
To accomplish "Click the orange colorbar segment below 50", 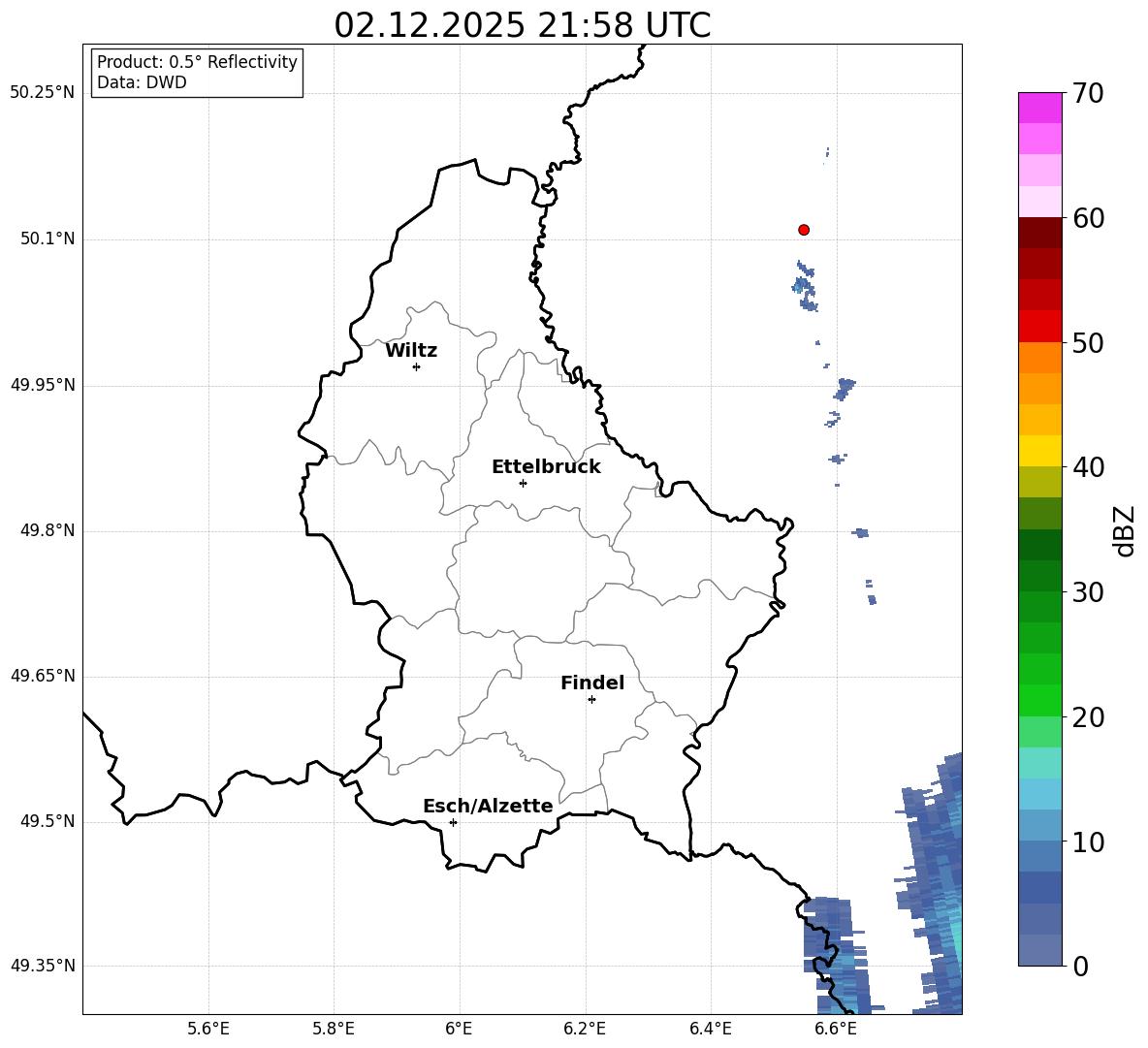I will pyautogui.click(x=1040, y=358).
